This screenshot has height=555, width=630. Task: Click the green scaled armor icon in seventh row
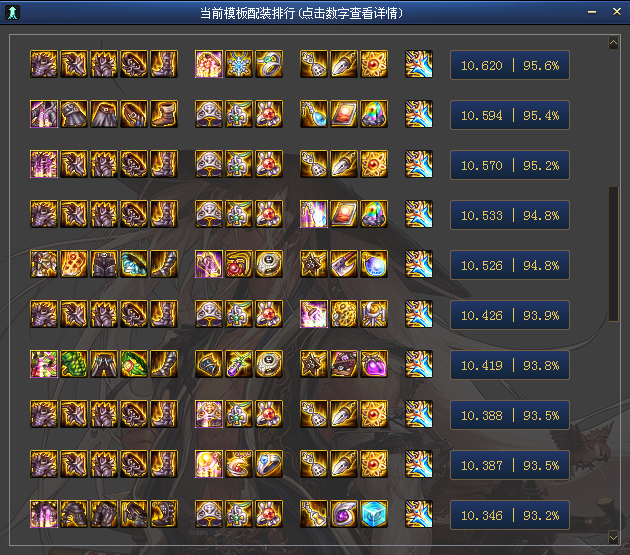click(x=74, y=364)
